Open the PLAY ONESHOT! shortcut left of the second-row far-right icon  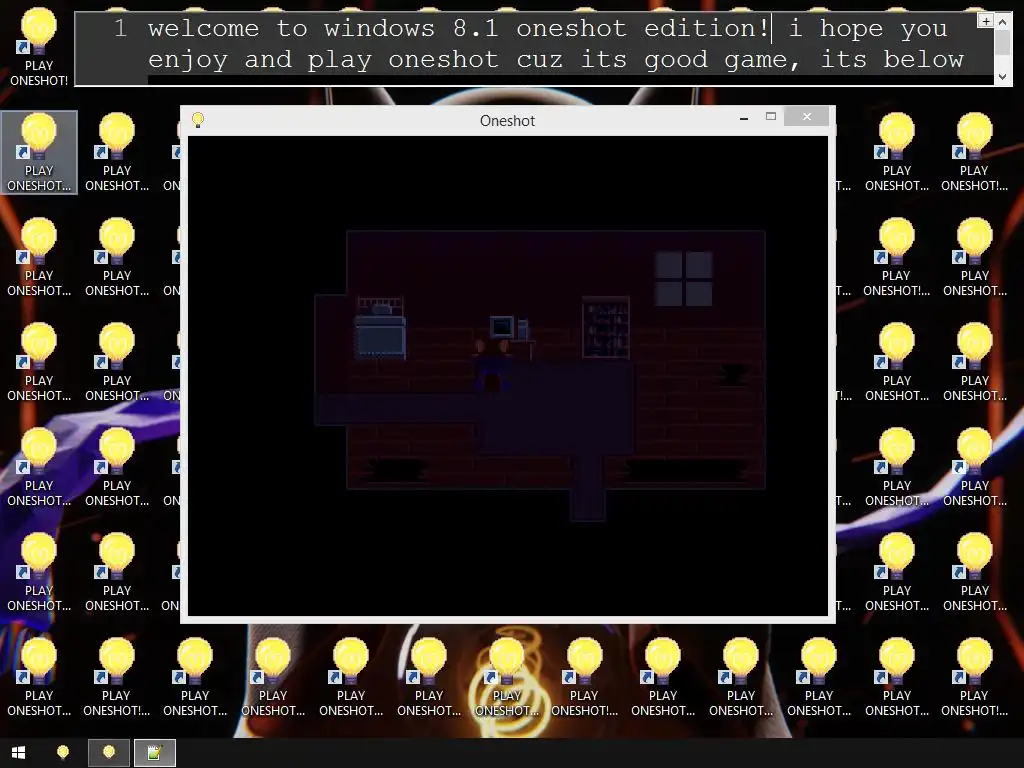pos(897,257)
